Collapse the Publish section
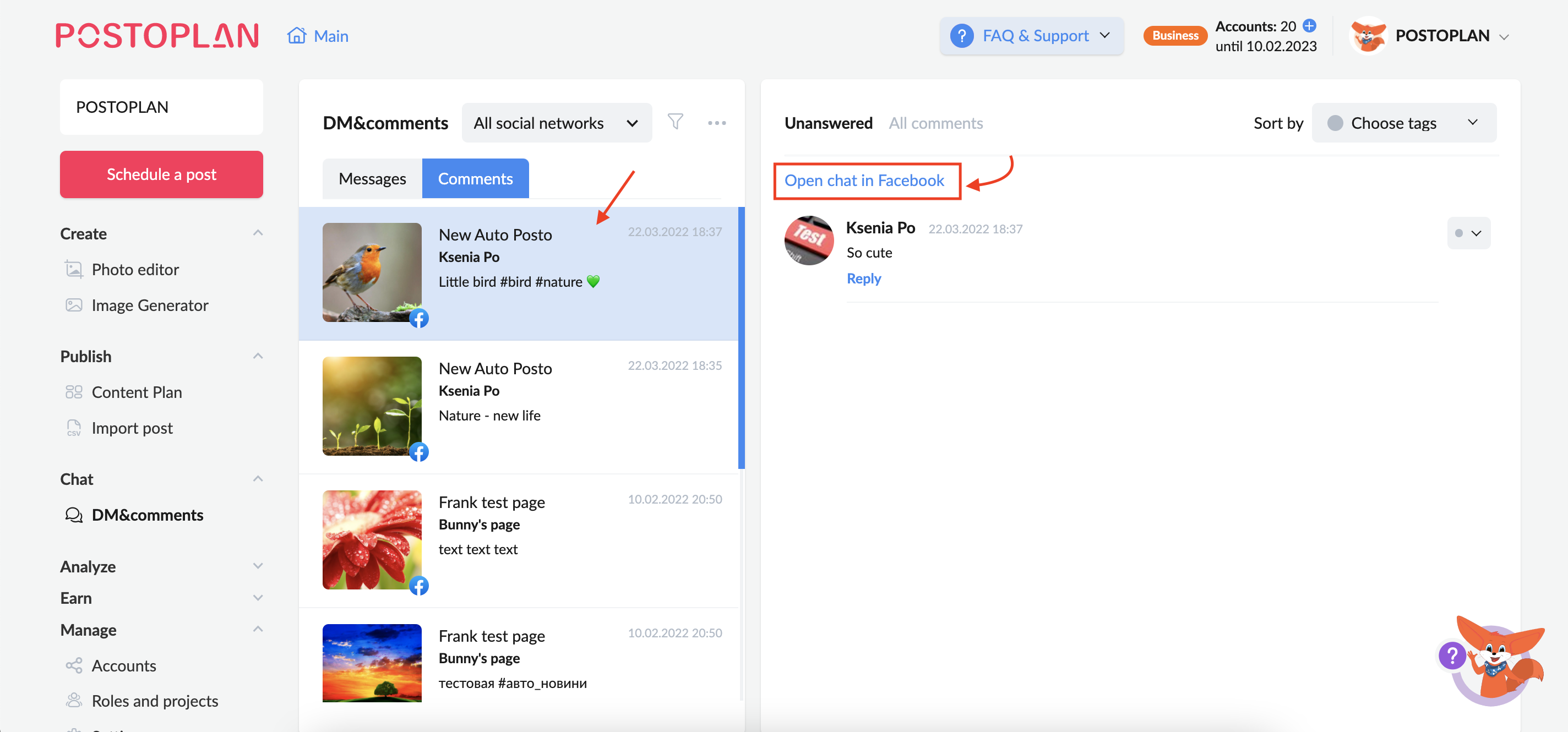1568x732 pixels. coord(258,356)
